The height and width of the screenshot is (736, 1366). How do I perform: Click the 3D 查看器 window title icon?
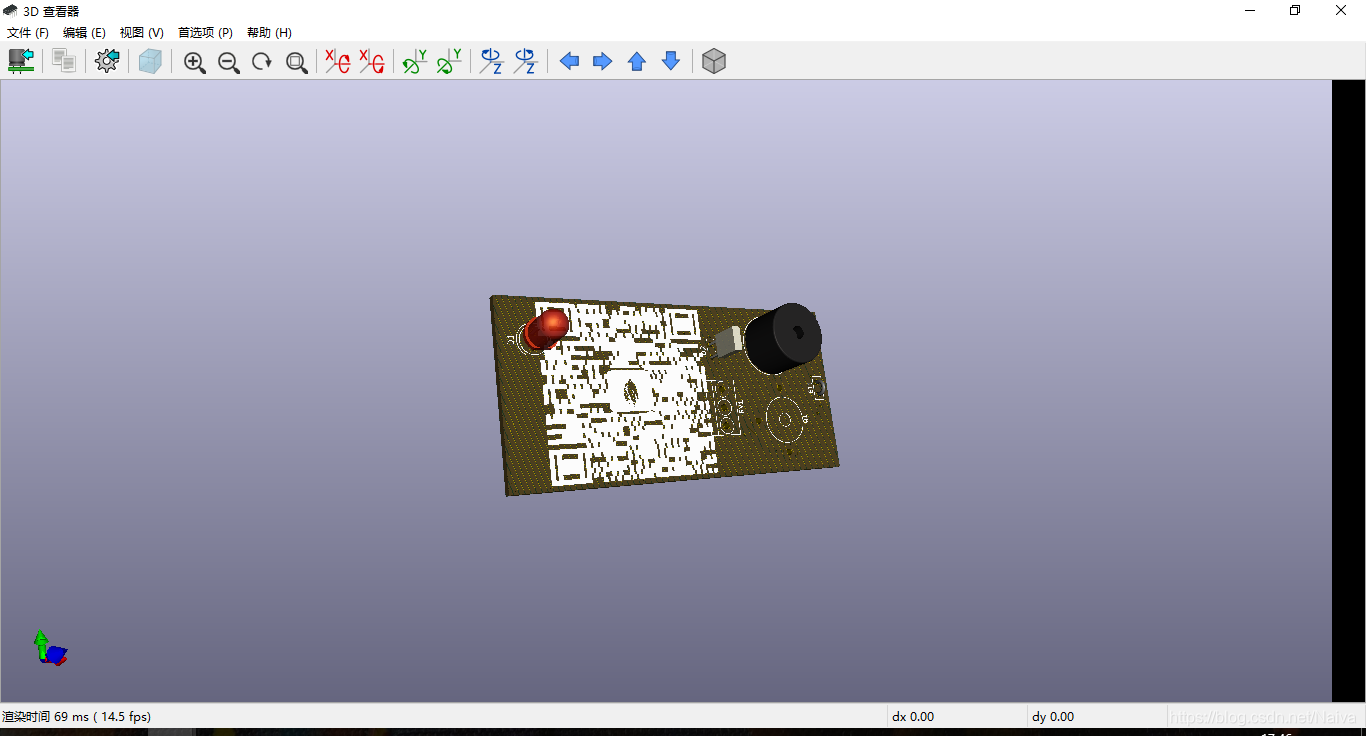[x=10, y=11]
